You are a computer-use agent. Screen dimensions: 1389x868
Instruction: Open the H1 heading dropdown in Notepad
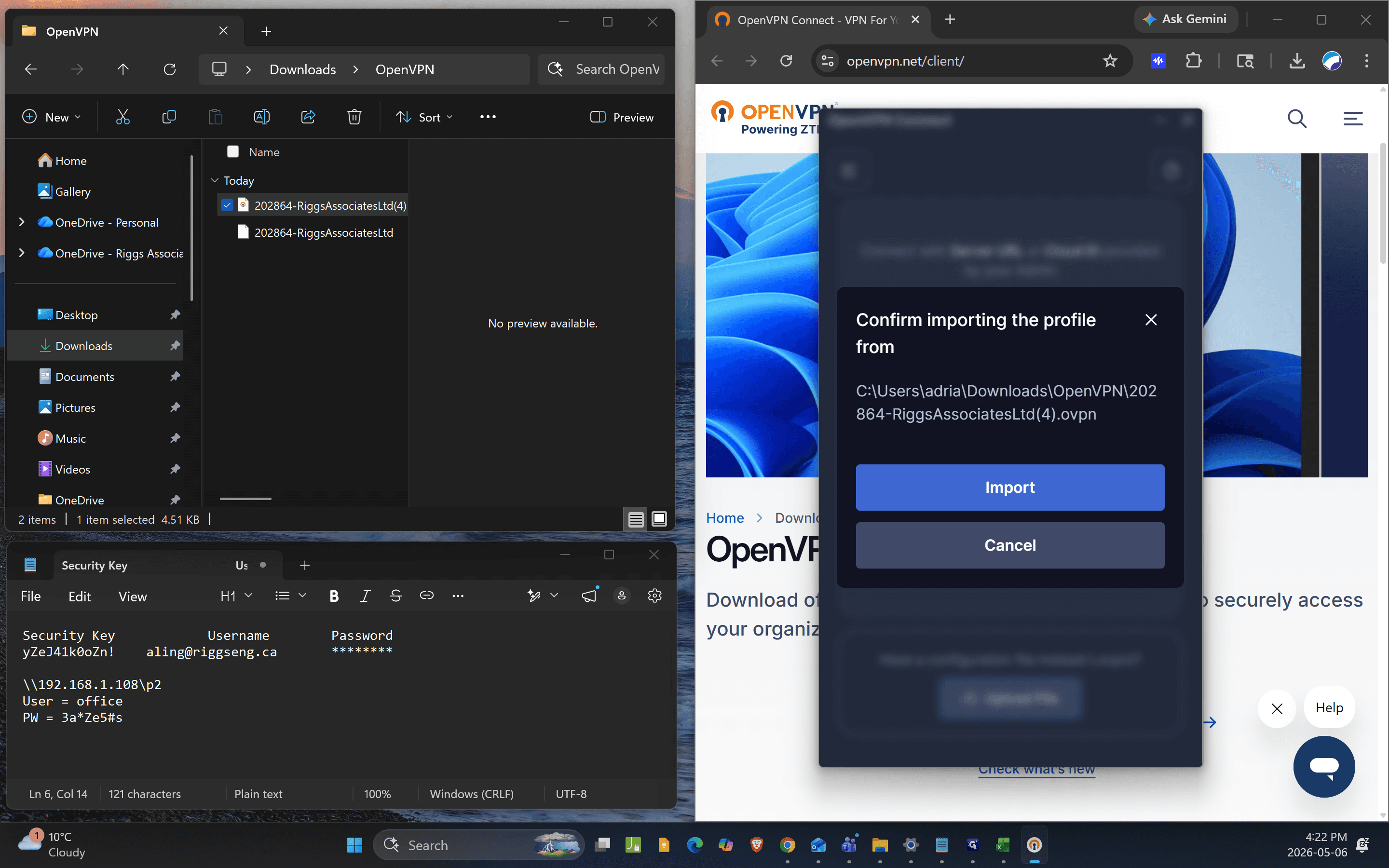236,596
